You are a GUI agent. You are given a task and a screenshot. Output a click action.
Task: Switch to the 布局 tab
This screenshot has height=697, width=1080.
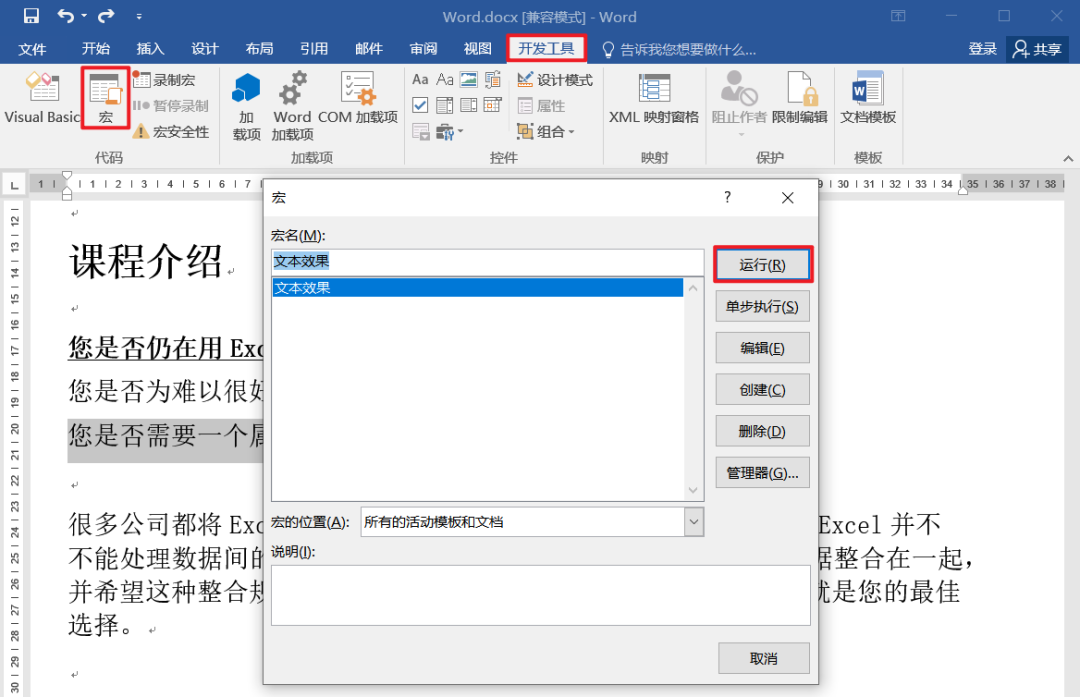(x=259, y=49)
